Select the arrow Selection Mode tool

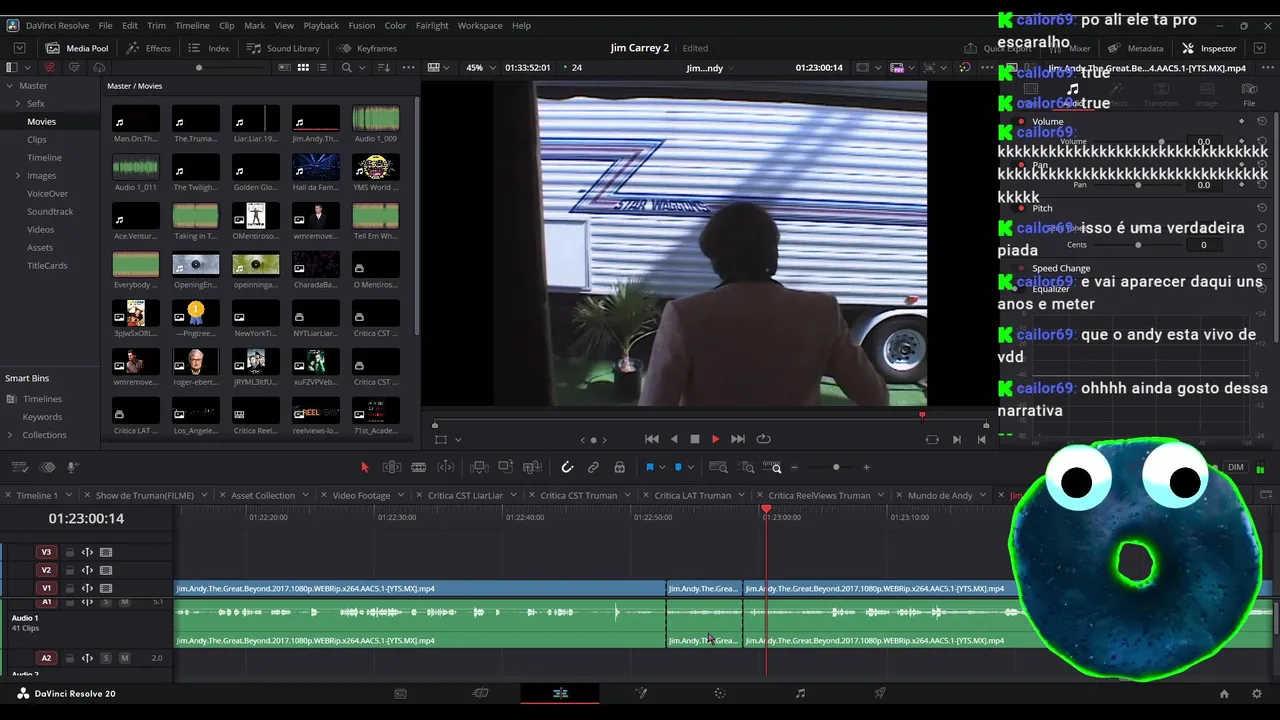tap(364, 467)
